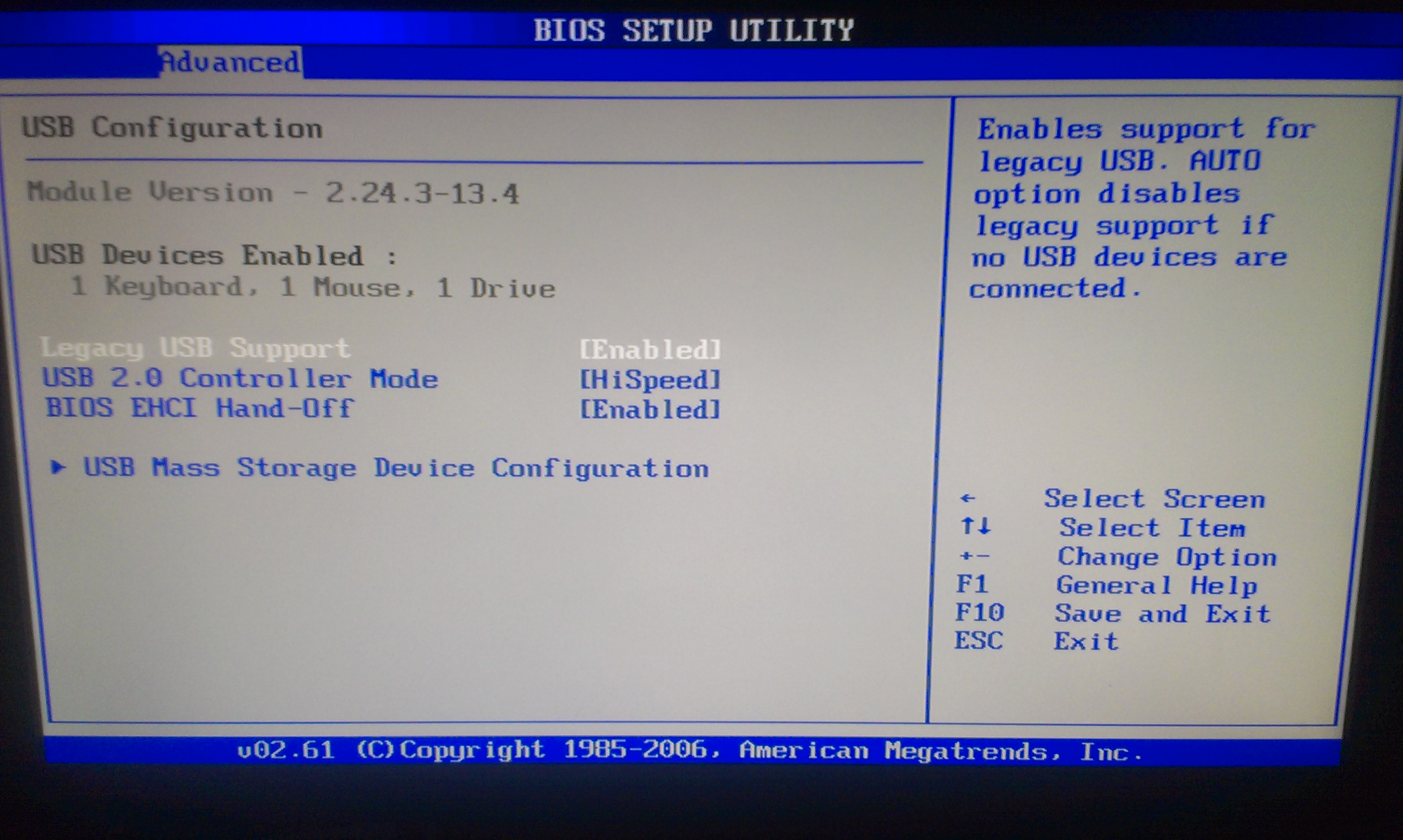Click the ESC Exit key label
This screenshot has height=840, width=1403.
(x=979, y=641)
